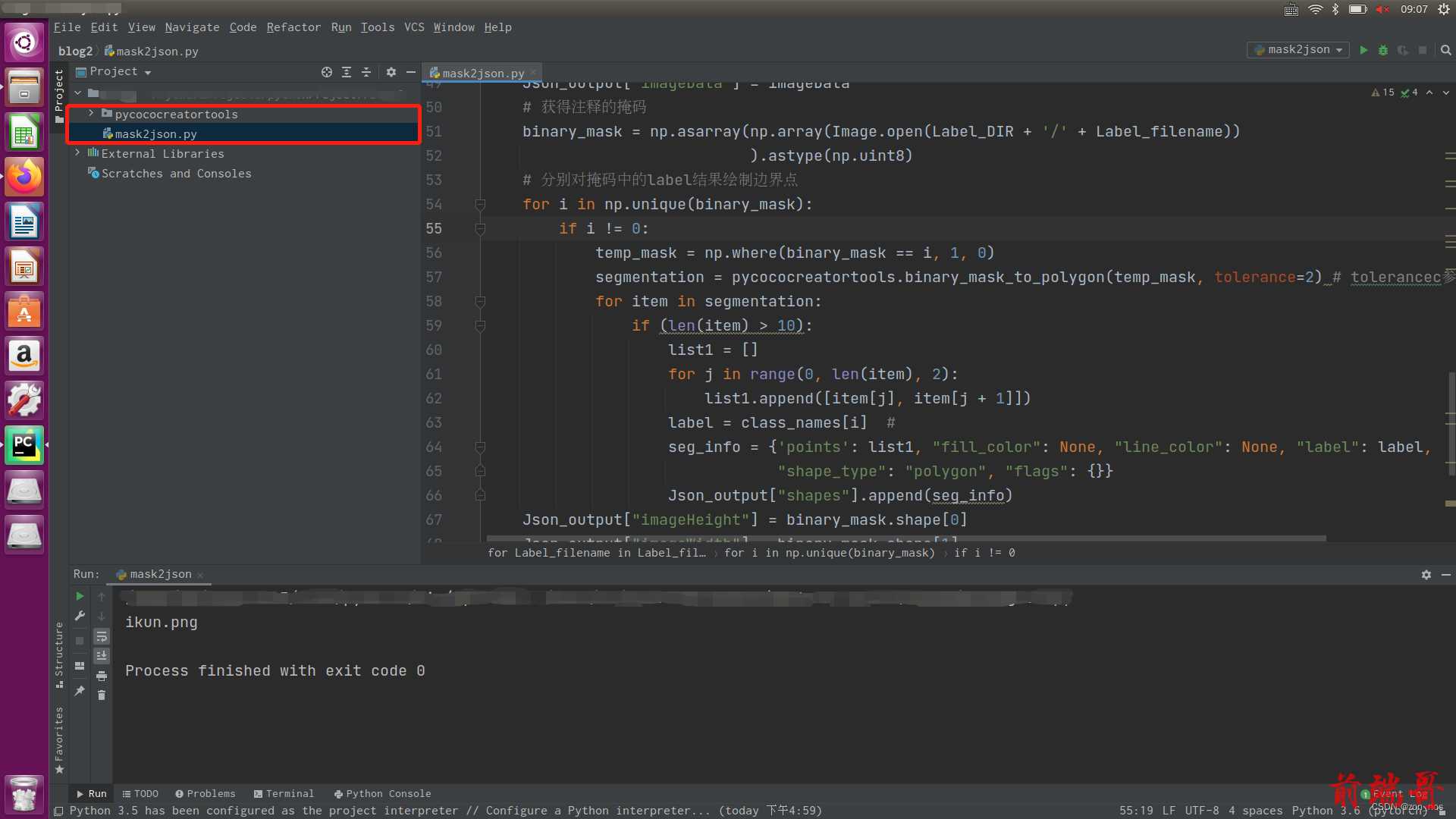The image size is (1456, 819).
Task: Select Scratches and Consoles in project tree
Action: click(x=176, y=174)
